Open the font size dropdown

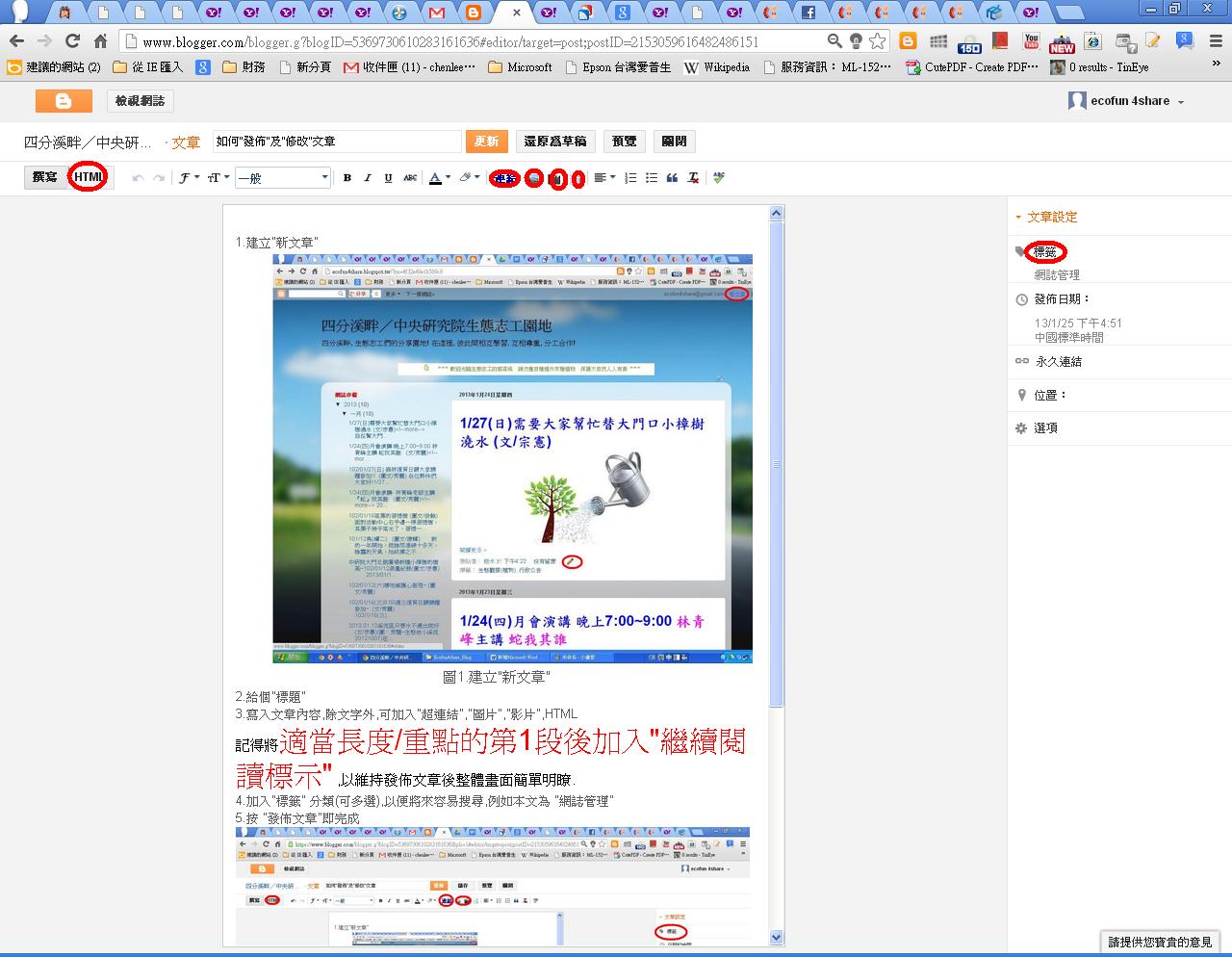[218, 178]
